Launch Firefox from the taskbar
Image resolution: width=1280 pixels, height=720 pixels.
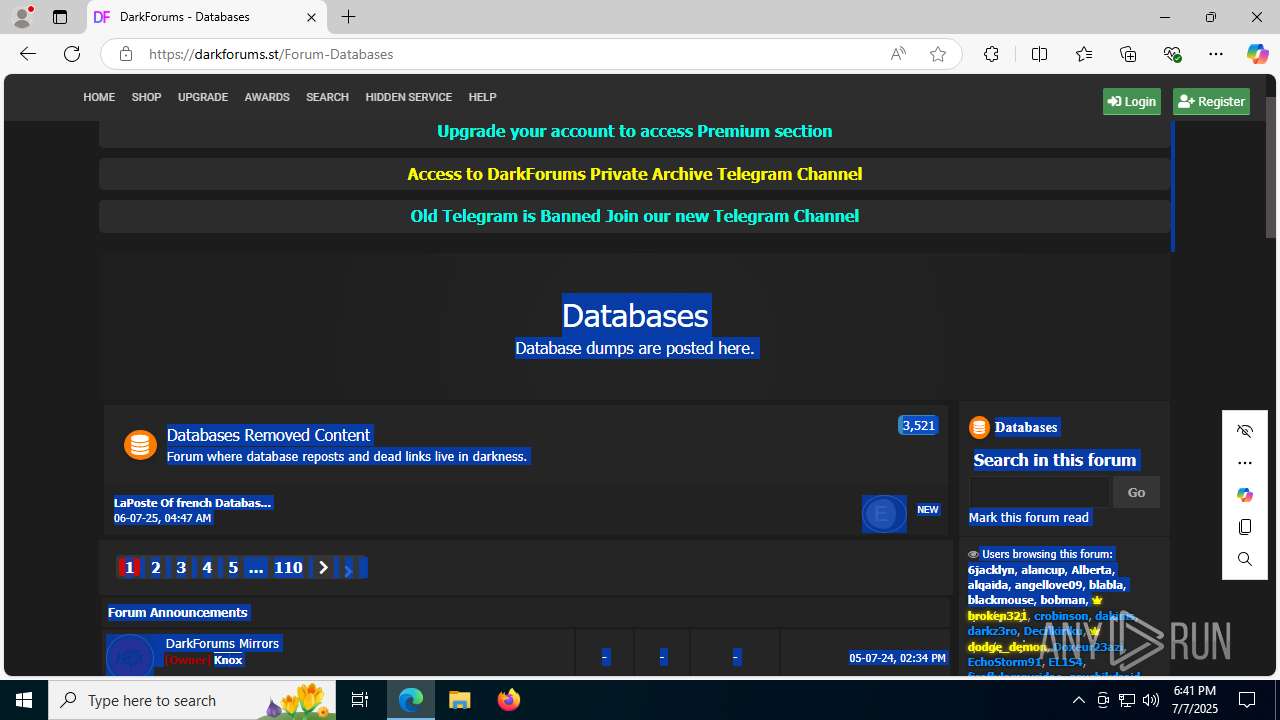click(x=509, y=700)
